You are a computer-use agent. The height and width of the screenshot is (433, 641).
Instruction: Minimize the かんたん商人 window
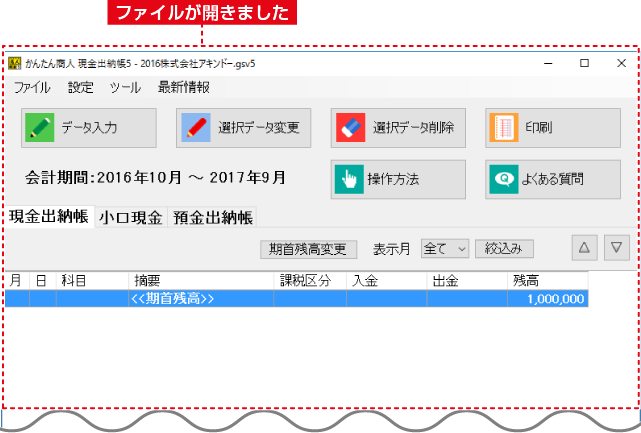548,63
